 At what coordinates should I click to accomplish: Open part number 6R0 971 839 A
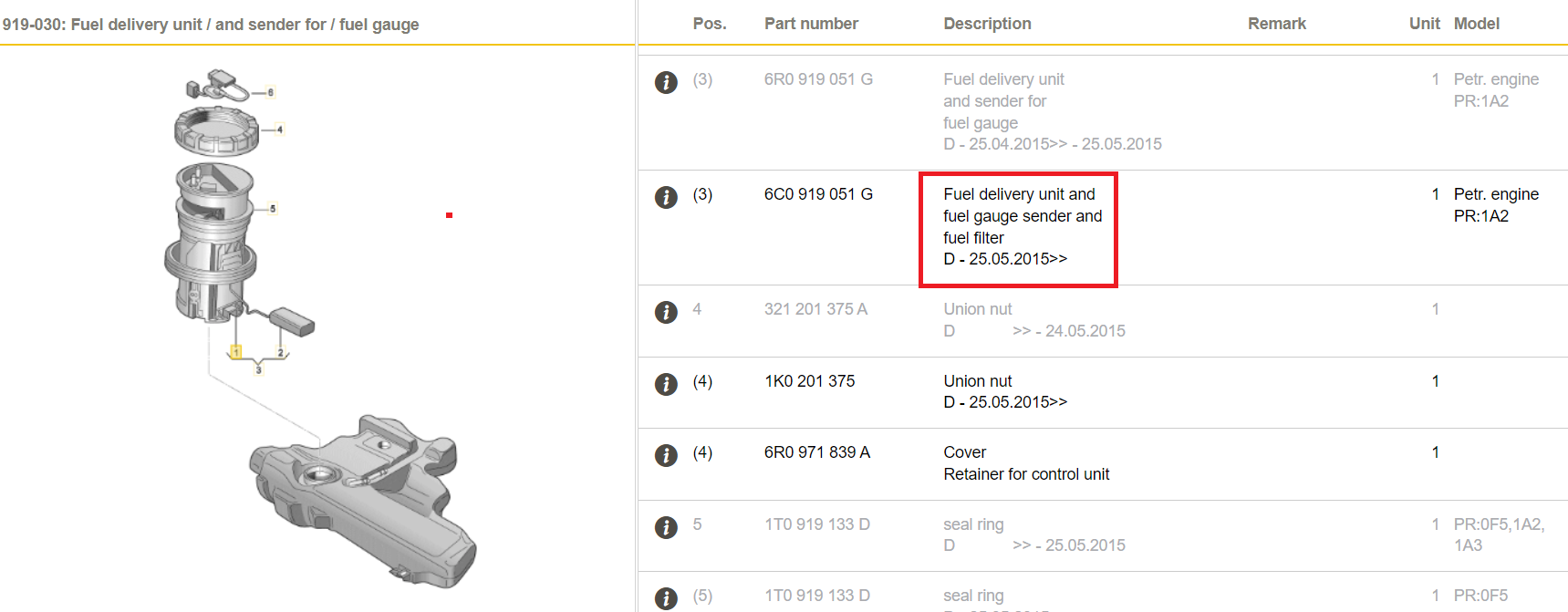point(818,451)
